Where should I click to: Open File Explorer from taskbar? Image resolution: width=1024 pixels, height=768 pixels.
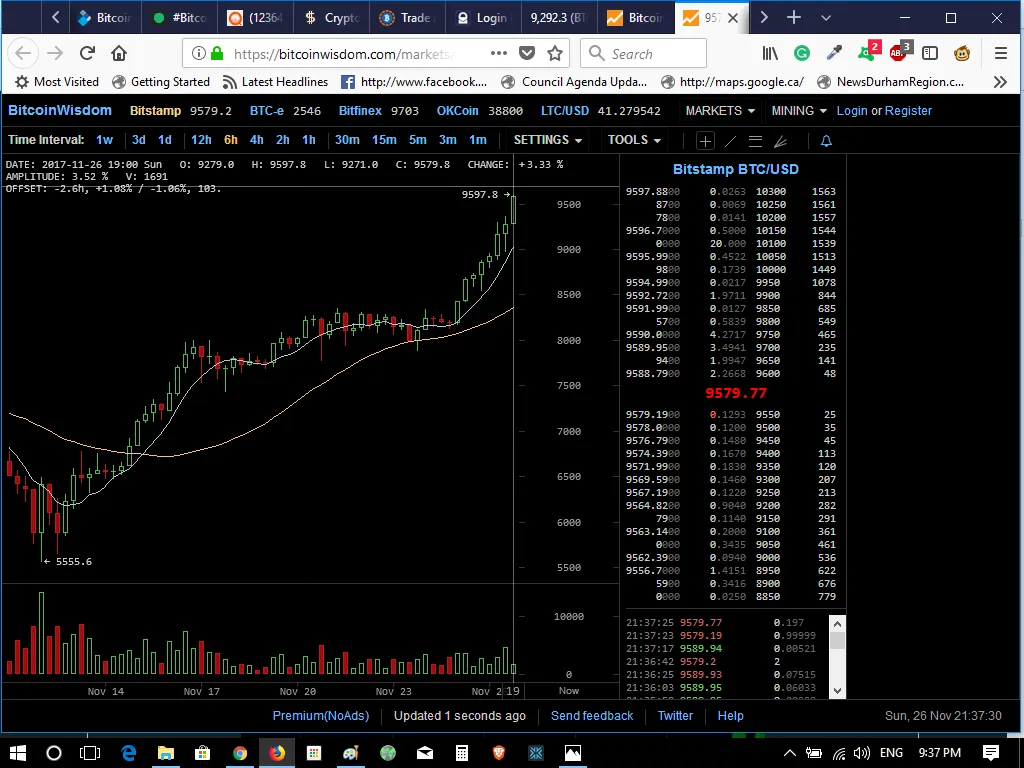tap(166, 753)
